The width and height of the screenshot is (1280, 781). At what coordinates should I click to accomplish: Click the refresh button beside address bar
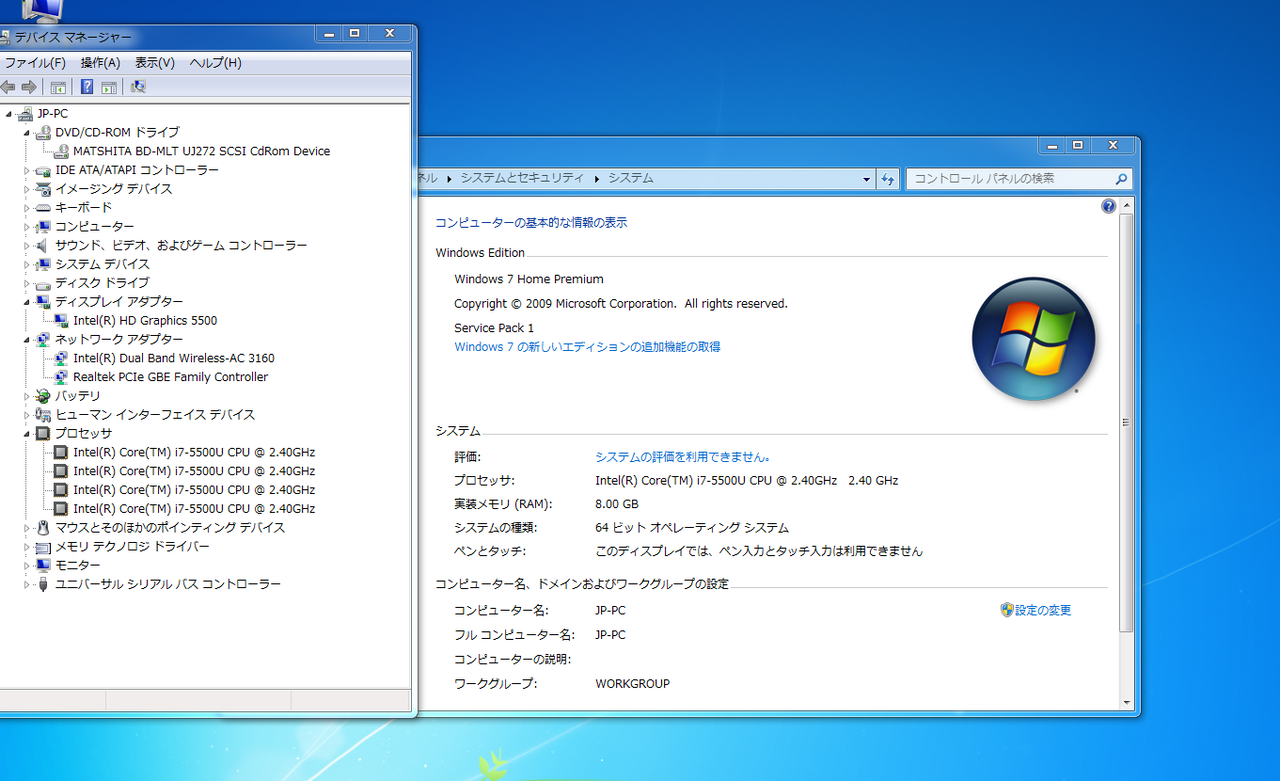[888, 178]
